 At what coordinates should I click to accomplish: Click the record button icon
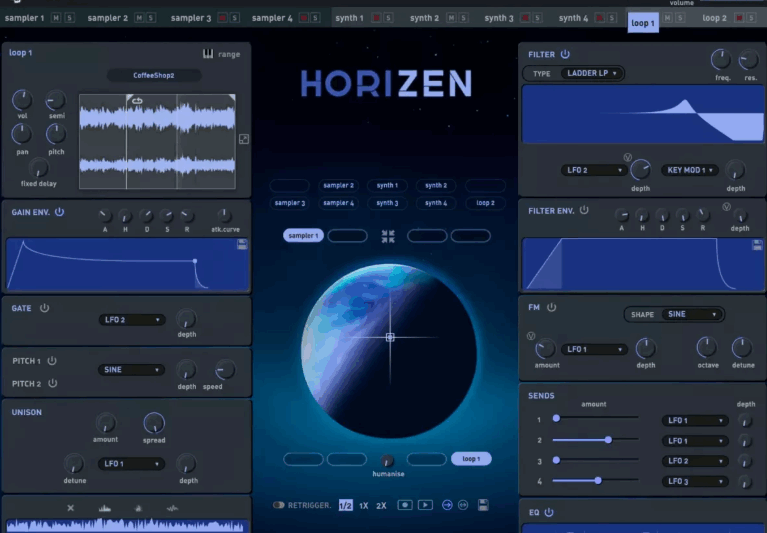(405, 505)
